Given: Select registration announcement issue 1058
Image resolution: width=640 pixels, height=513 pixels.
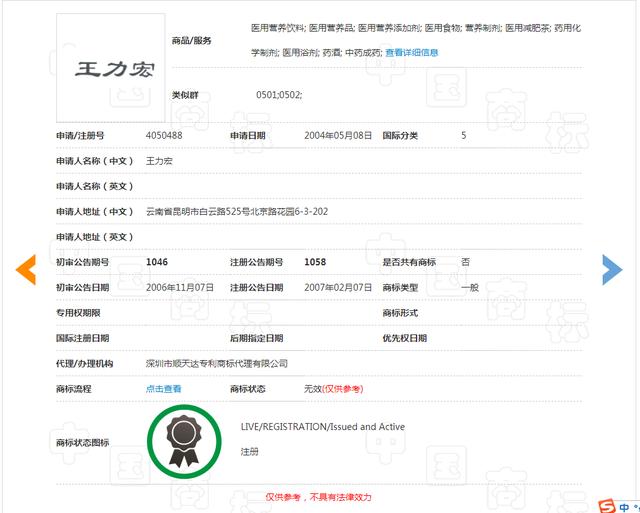Looking at the screenshot, I should coord(315,262).
